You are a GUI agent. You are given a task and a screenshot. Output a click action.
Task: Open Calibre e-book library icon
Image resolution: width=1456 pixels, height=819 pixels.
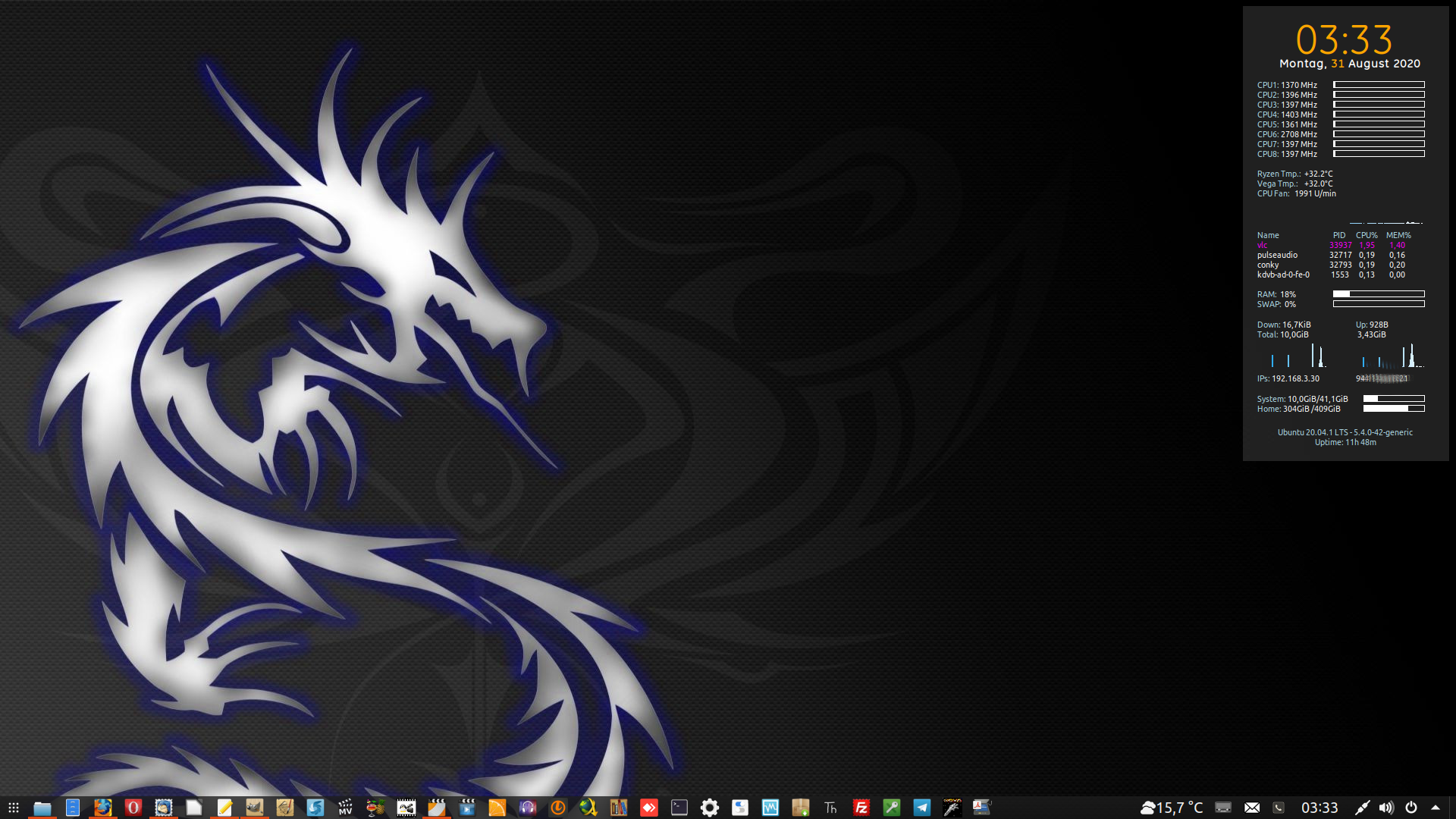(x=618, y=808)
